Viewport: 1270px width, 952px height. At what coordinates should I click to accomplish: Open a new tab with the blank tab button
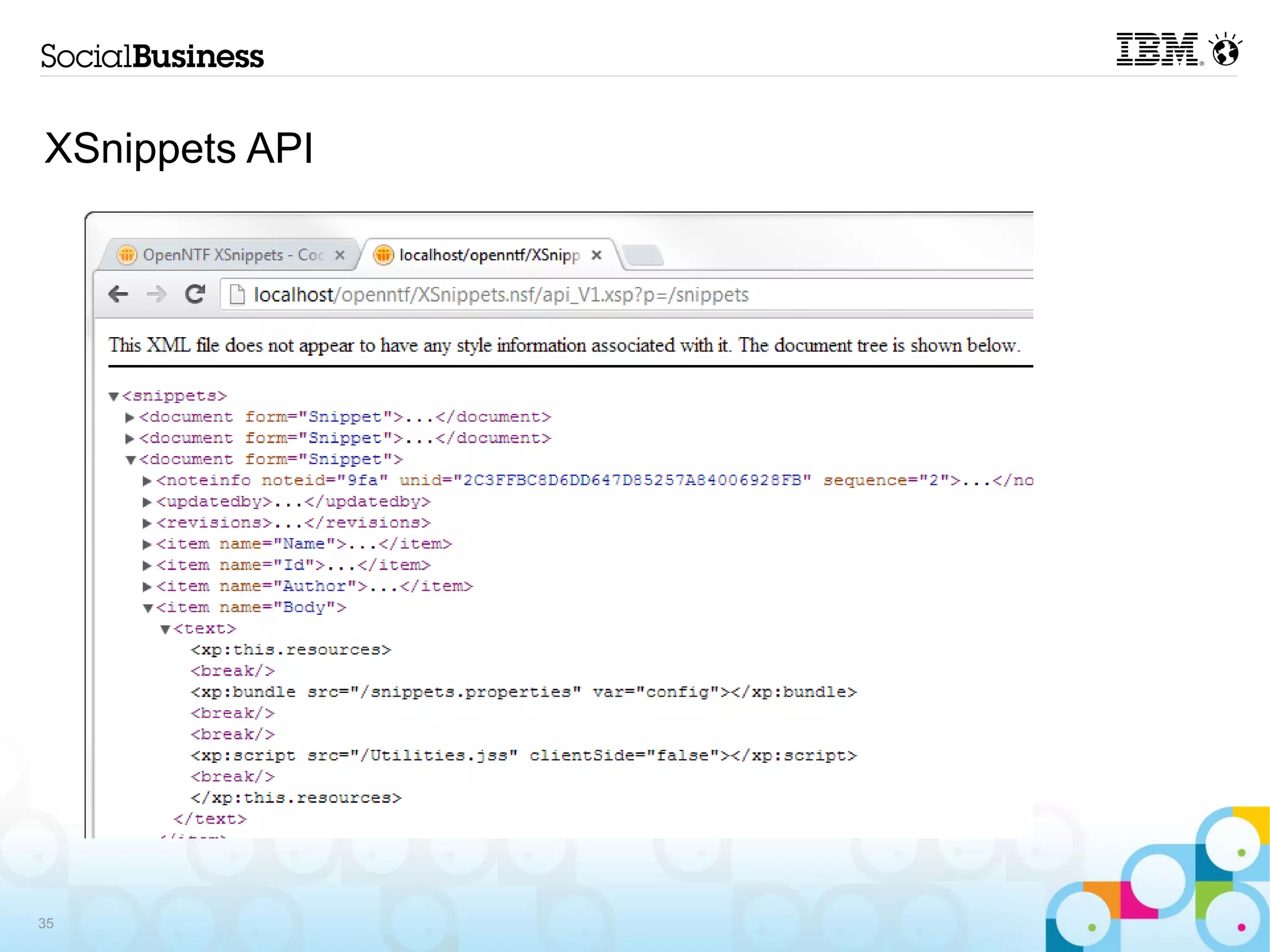coord(642,255)
